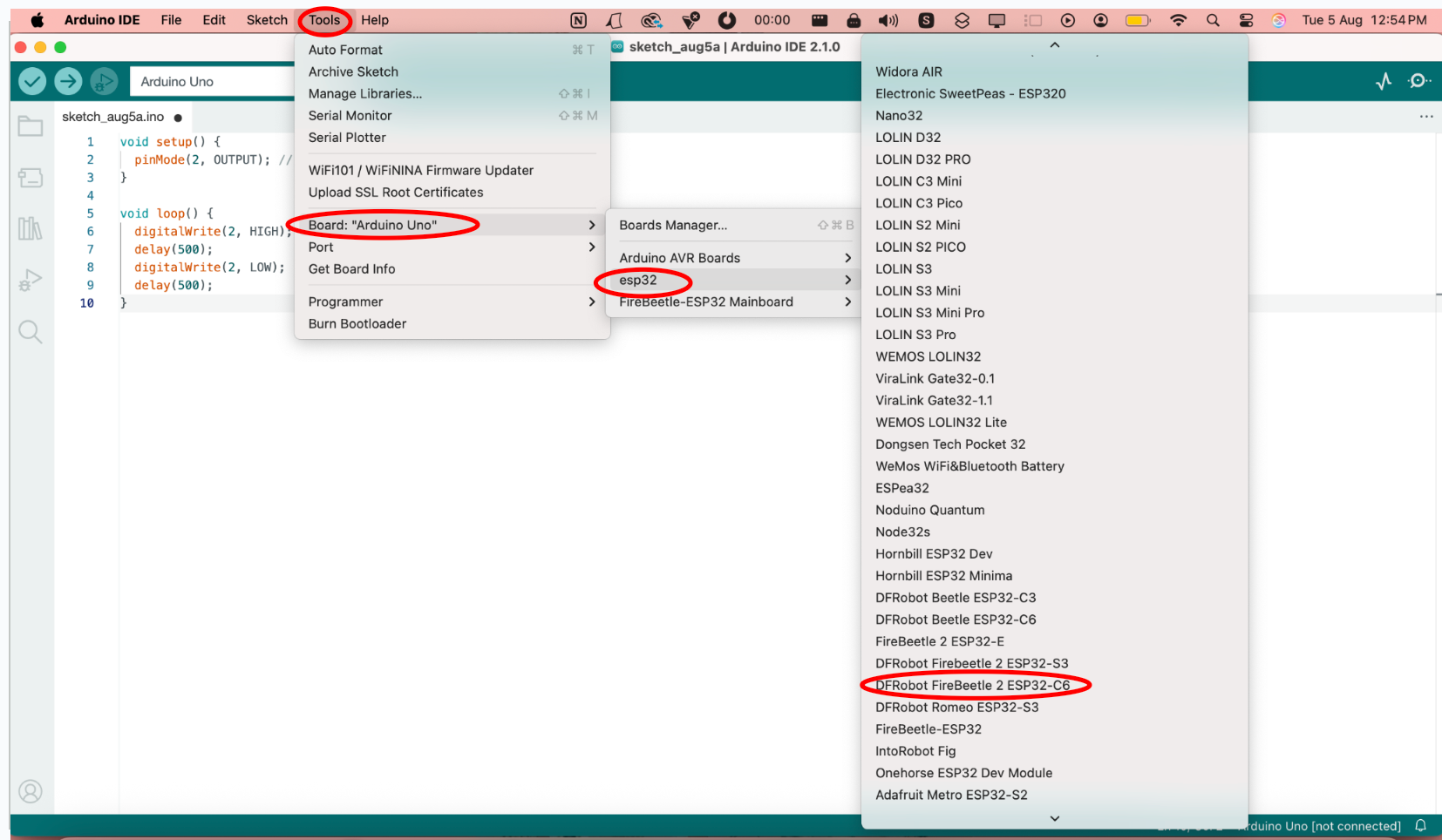Click the battery icon in menu bar
Image resolution: width=1442 pixels, height=840 pixels.
tap(1138, 20)
